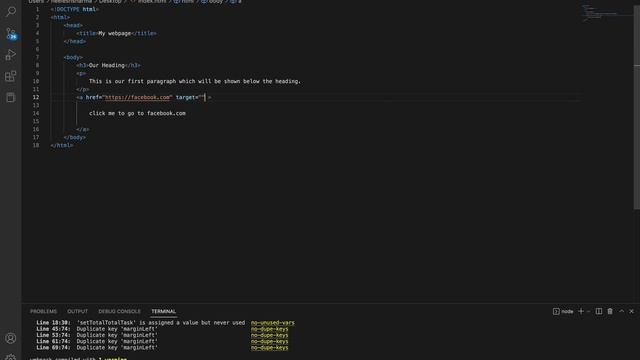Open no-dupe-keys link for Line 69:74
640x360 pixels.
[269, 348]
